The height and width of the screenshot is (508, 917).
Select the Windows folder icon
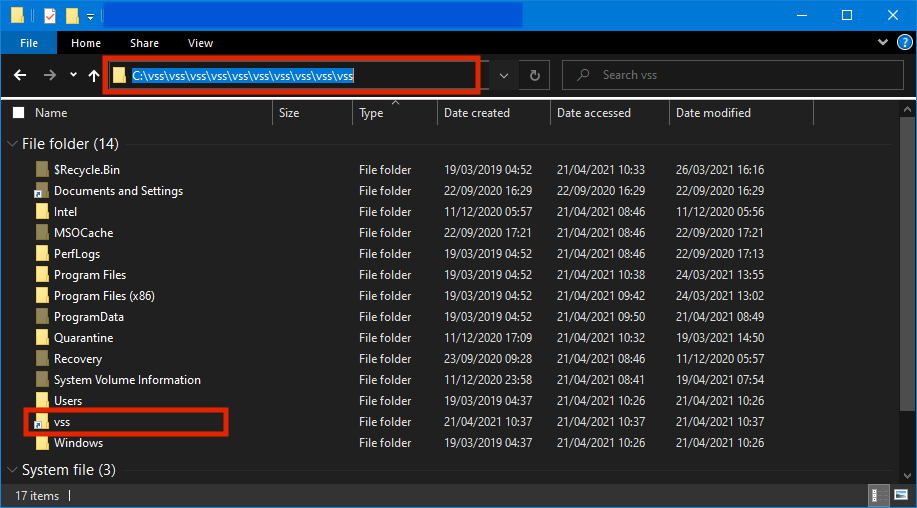click(42, 443)
